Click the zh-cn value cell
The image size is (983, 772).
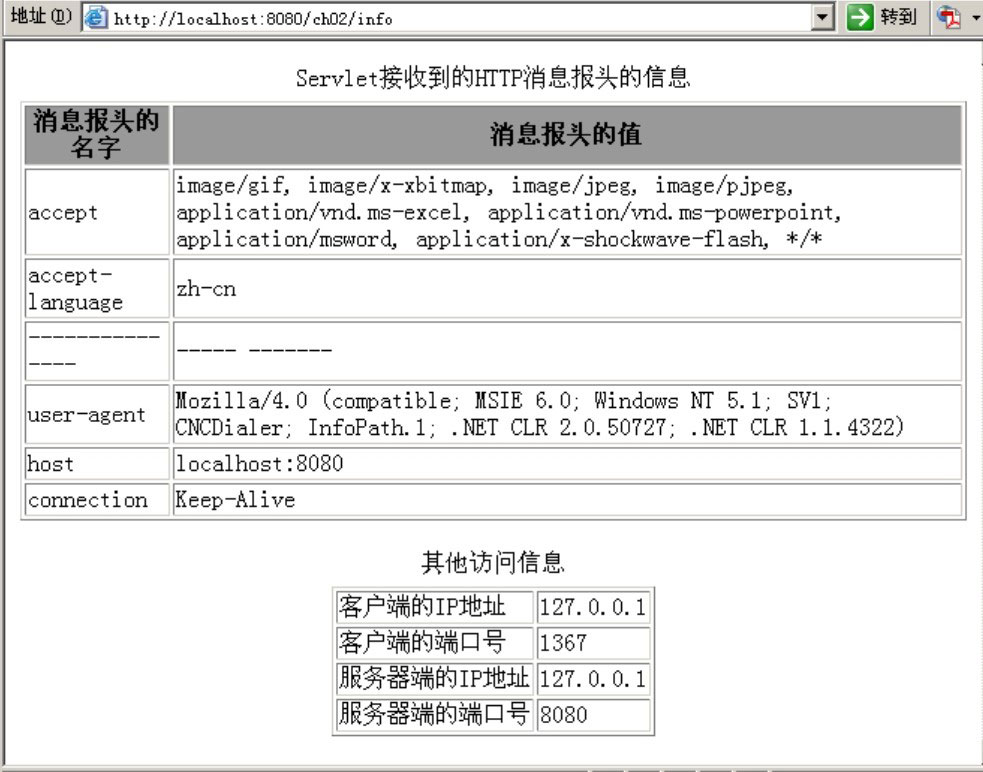point(567,288)
